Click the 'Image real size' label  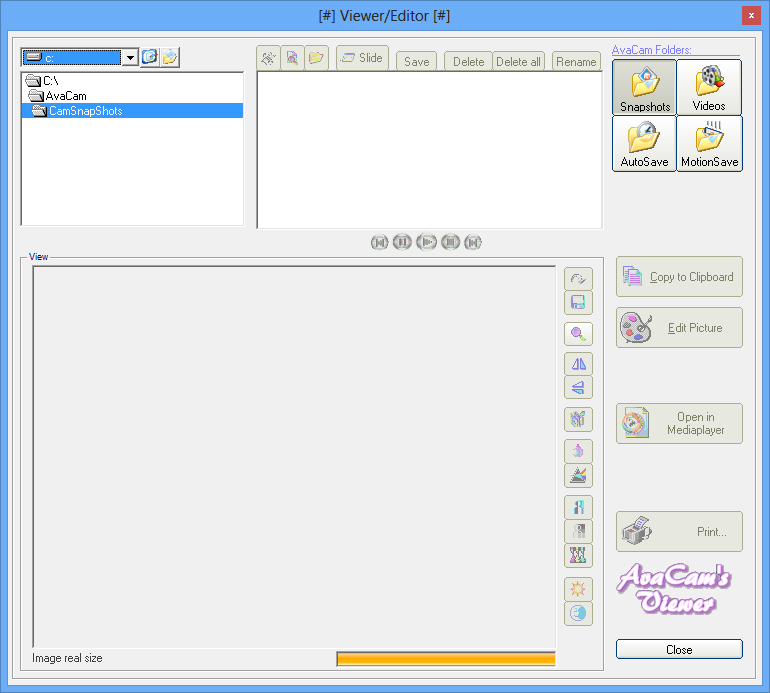[x=67, y=658]
